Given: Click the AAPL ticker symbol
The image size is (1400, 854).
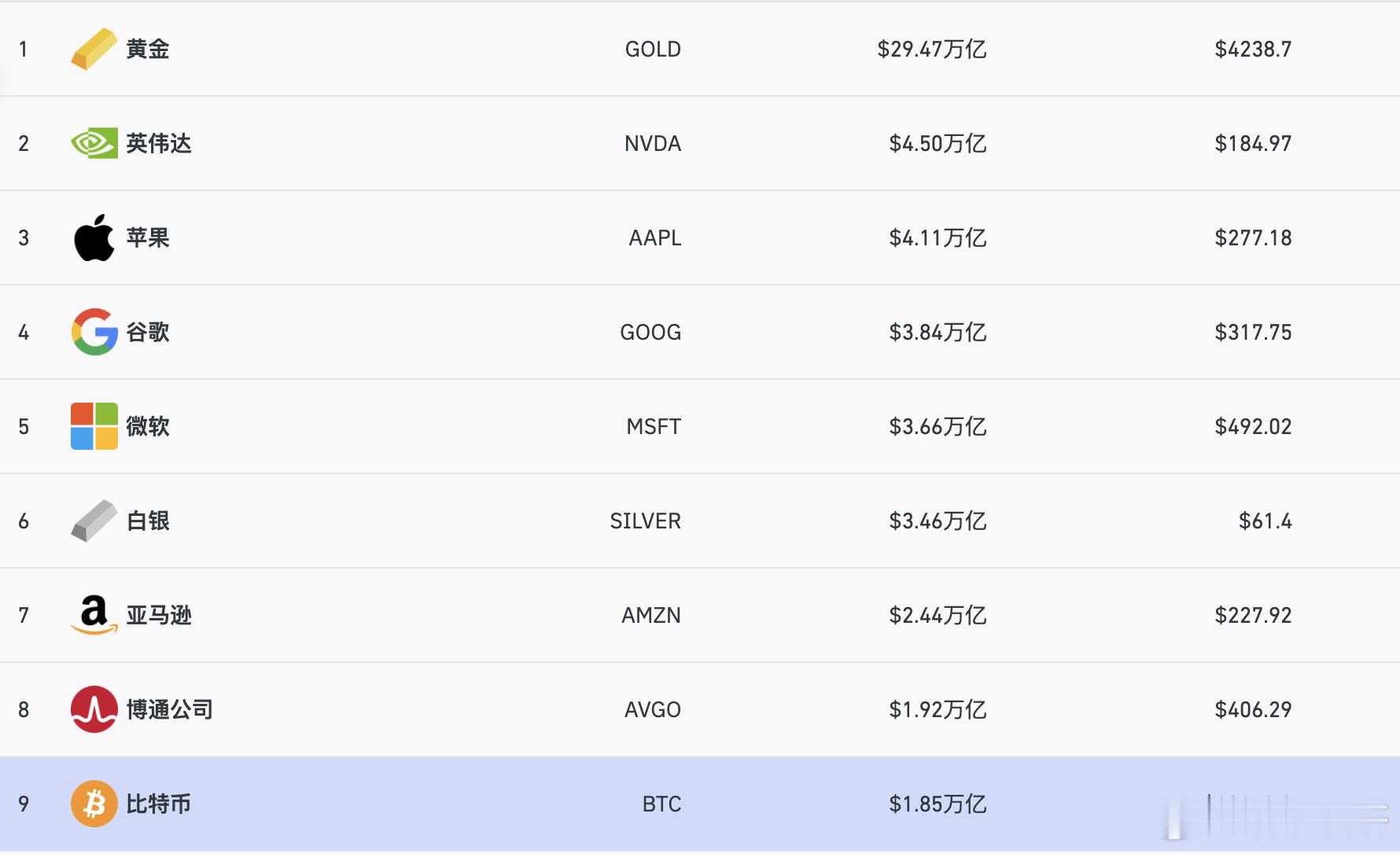Looking at the screenshot, I should [x=654, y=237].
